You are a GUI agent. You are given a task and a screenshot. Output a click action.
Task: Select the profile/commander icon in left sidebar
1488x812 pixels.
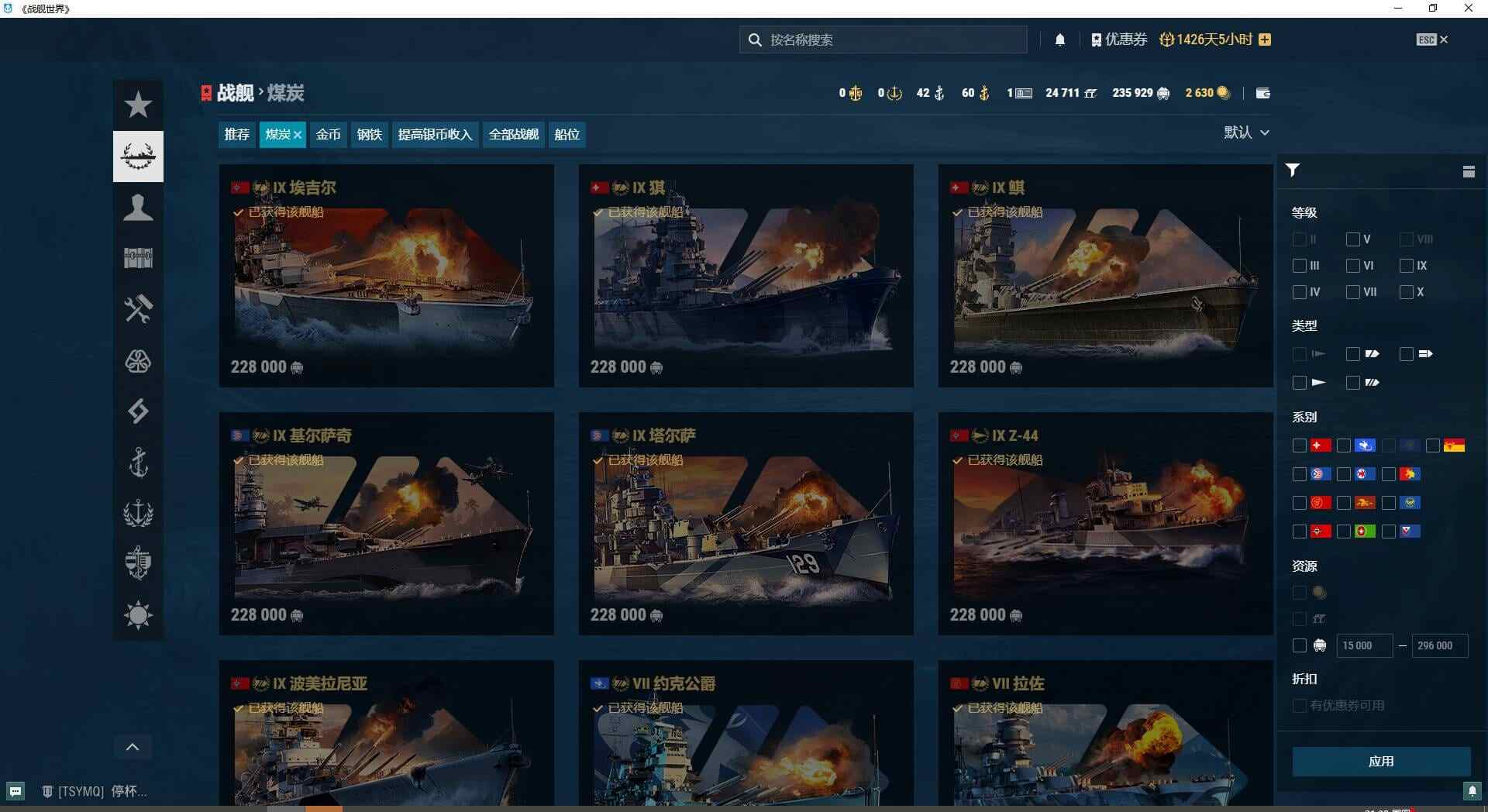click(138, 207)
